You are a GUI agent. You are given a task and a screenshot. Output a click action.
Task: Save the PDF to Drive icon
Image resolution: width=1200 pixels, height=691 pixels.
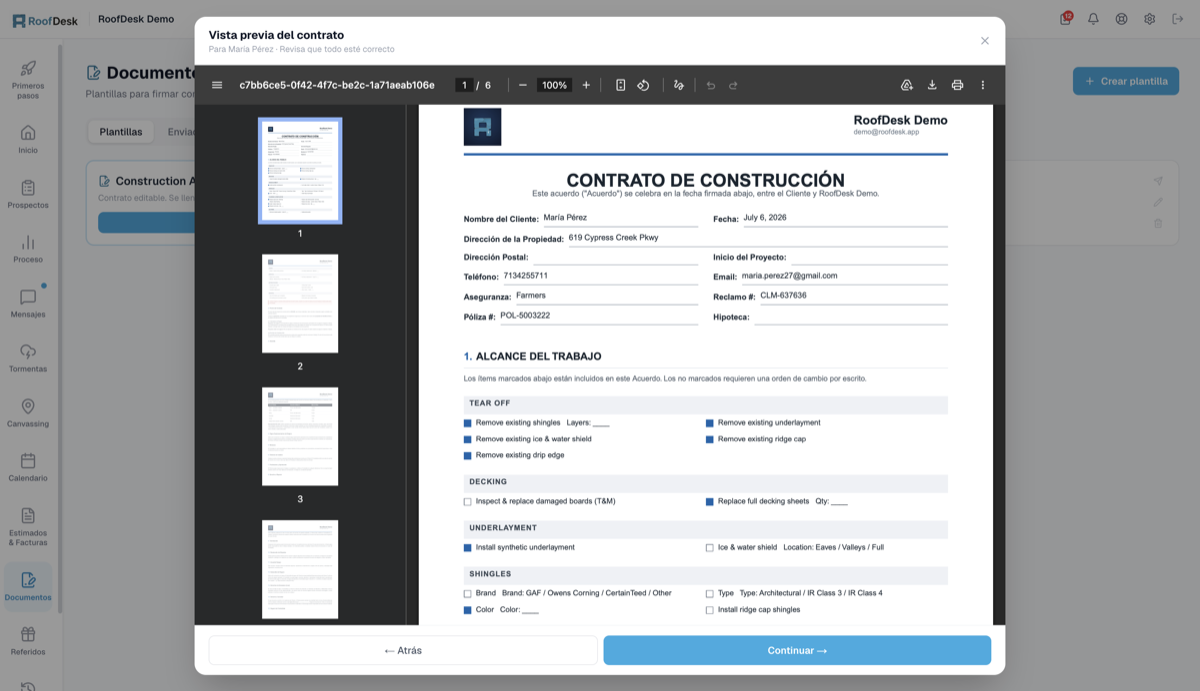click(907, 85)
